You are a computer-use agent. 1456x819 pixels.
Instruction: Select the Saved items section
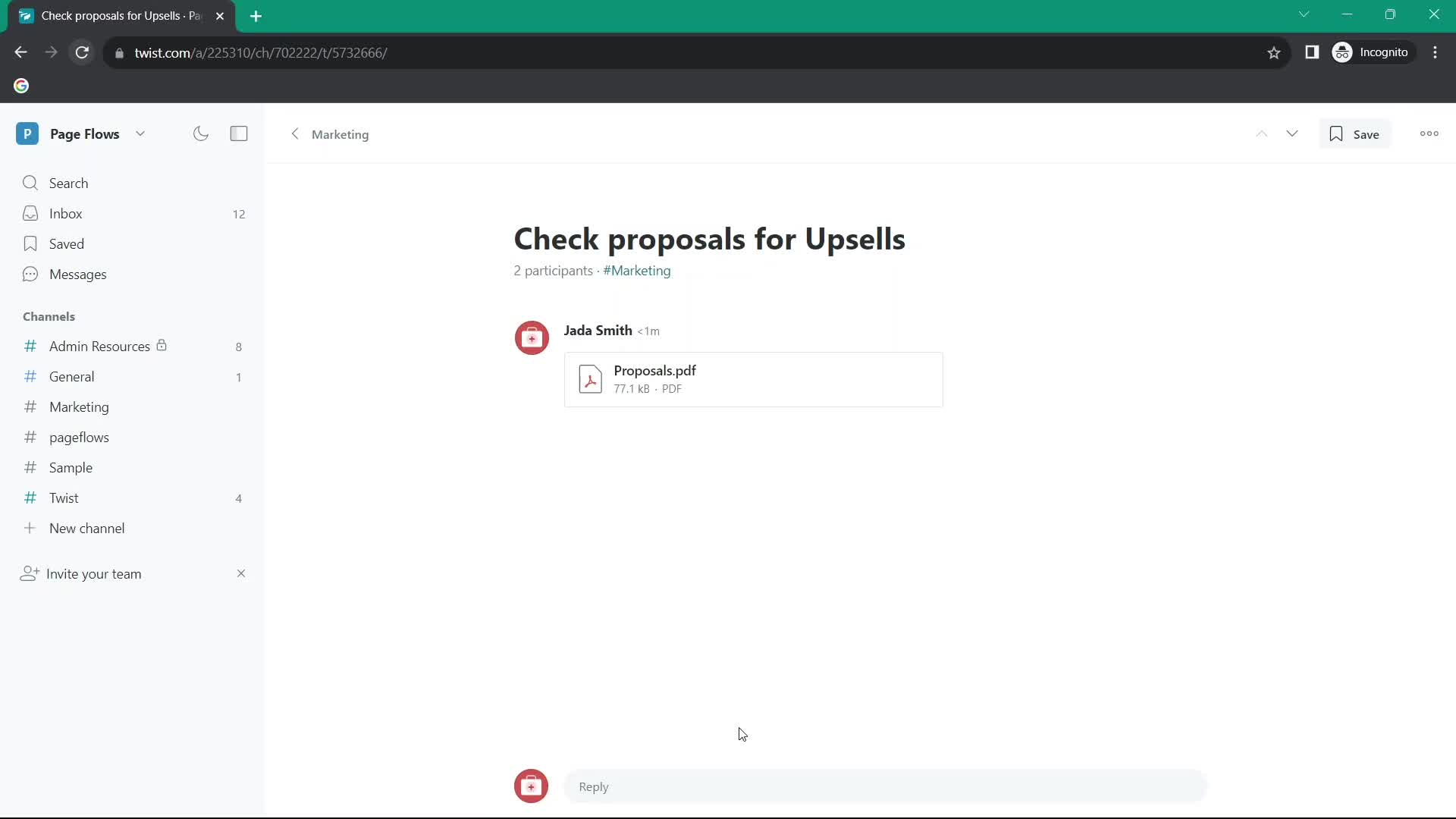67,244
